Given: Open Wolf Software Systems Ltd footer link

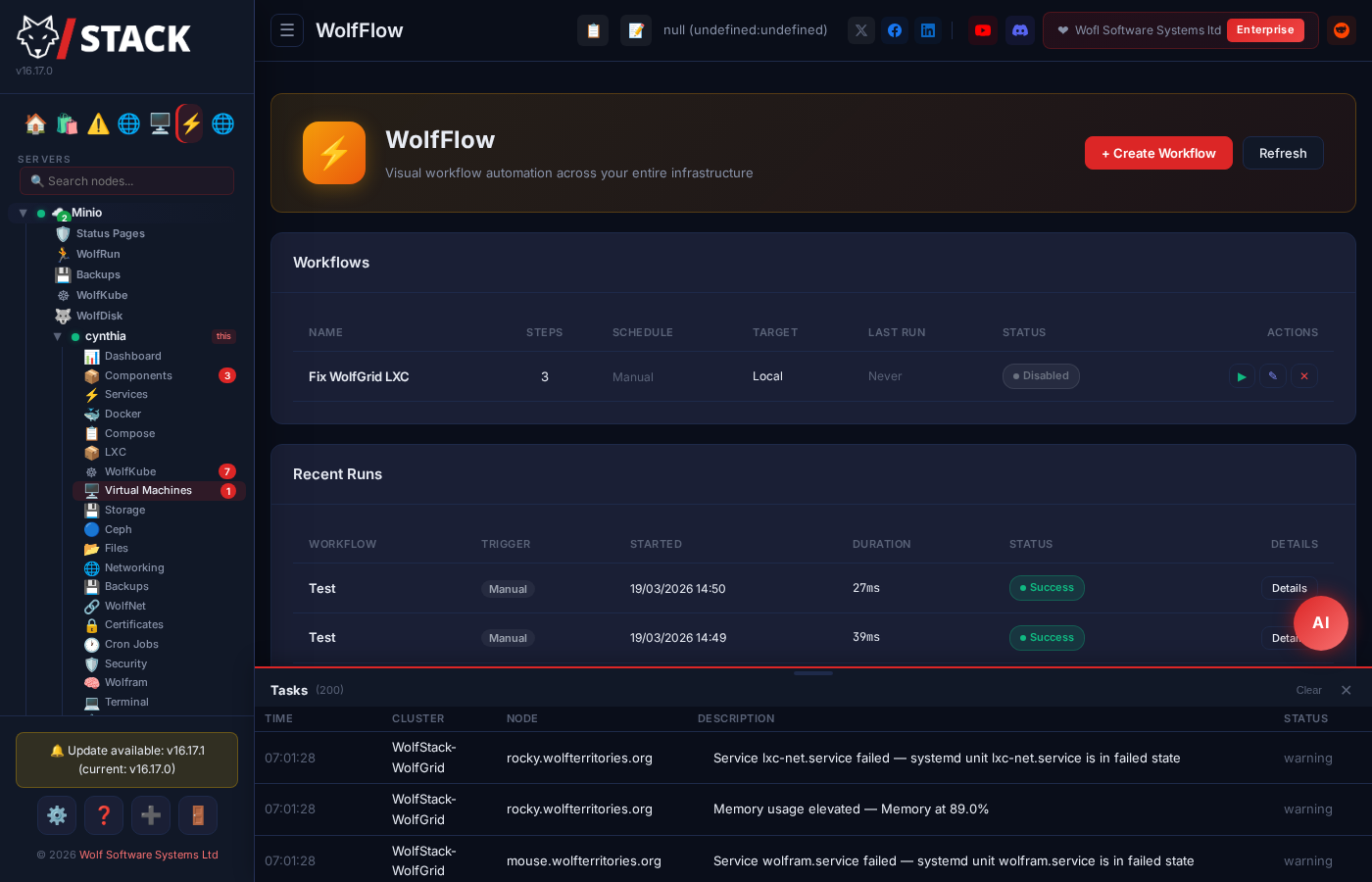Looking at the screenshot, I should click(148, 855).
